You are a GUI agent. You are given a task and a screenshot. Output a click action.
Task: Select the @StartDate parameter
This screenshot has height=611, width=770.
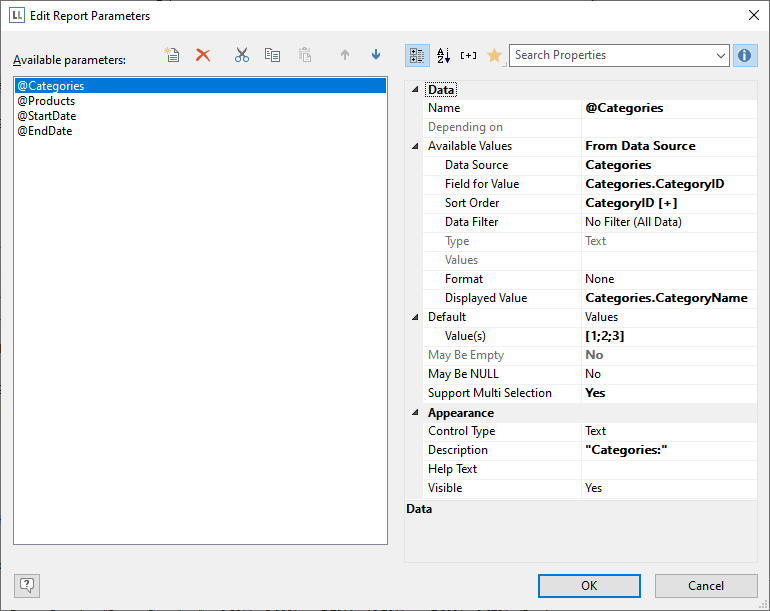[200, 116]
